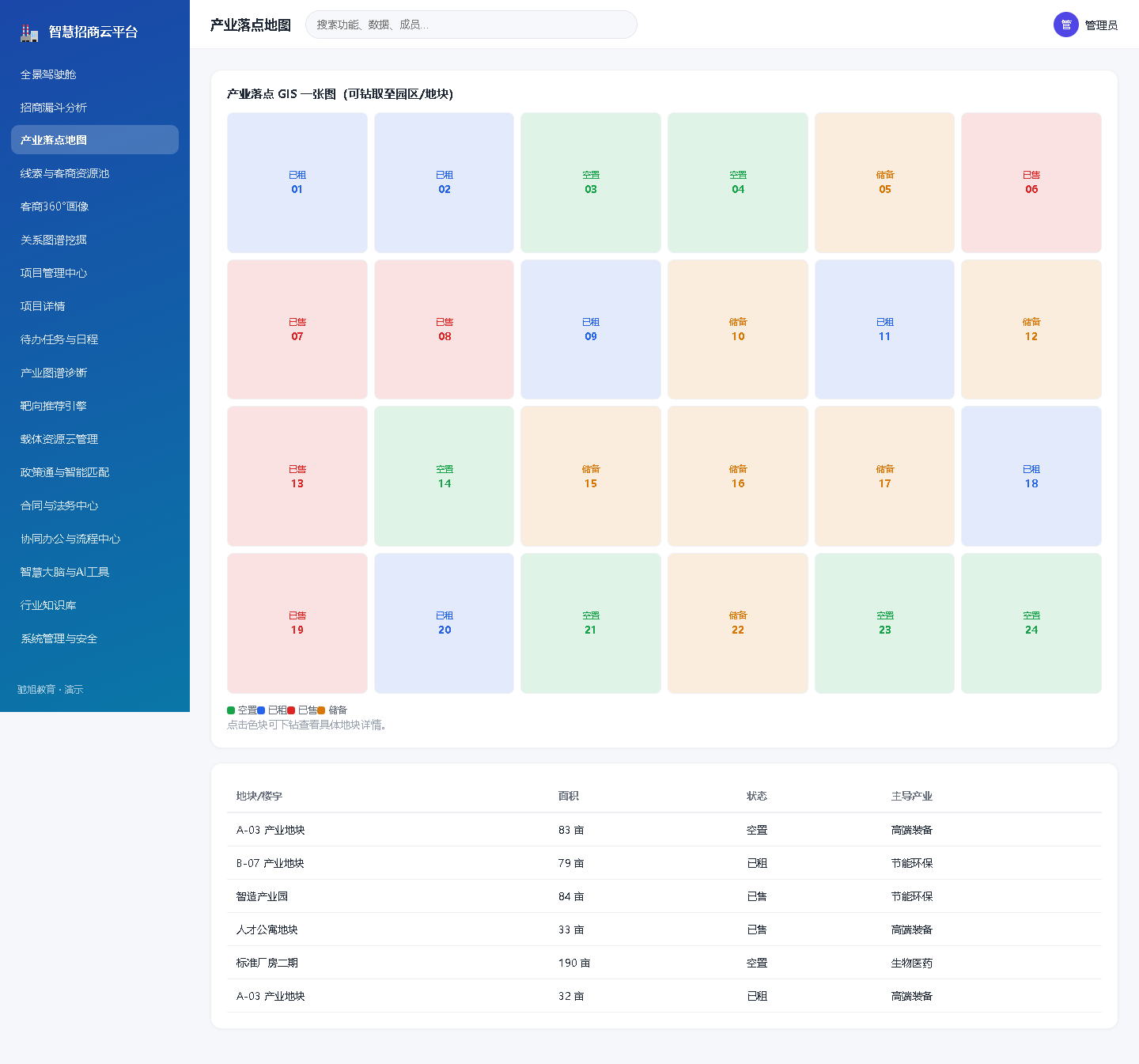Click the admin avatar icon

click(1065, 25)
